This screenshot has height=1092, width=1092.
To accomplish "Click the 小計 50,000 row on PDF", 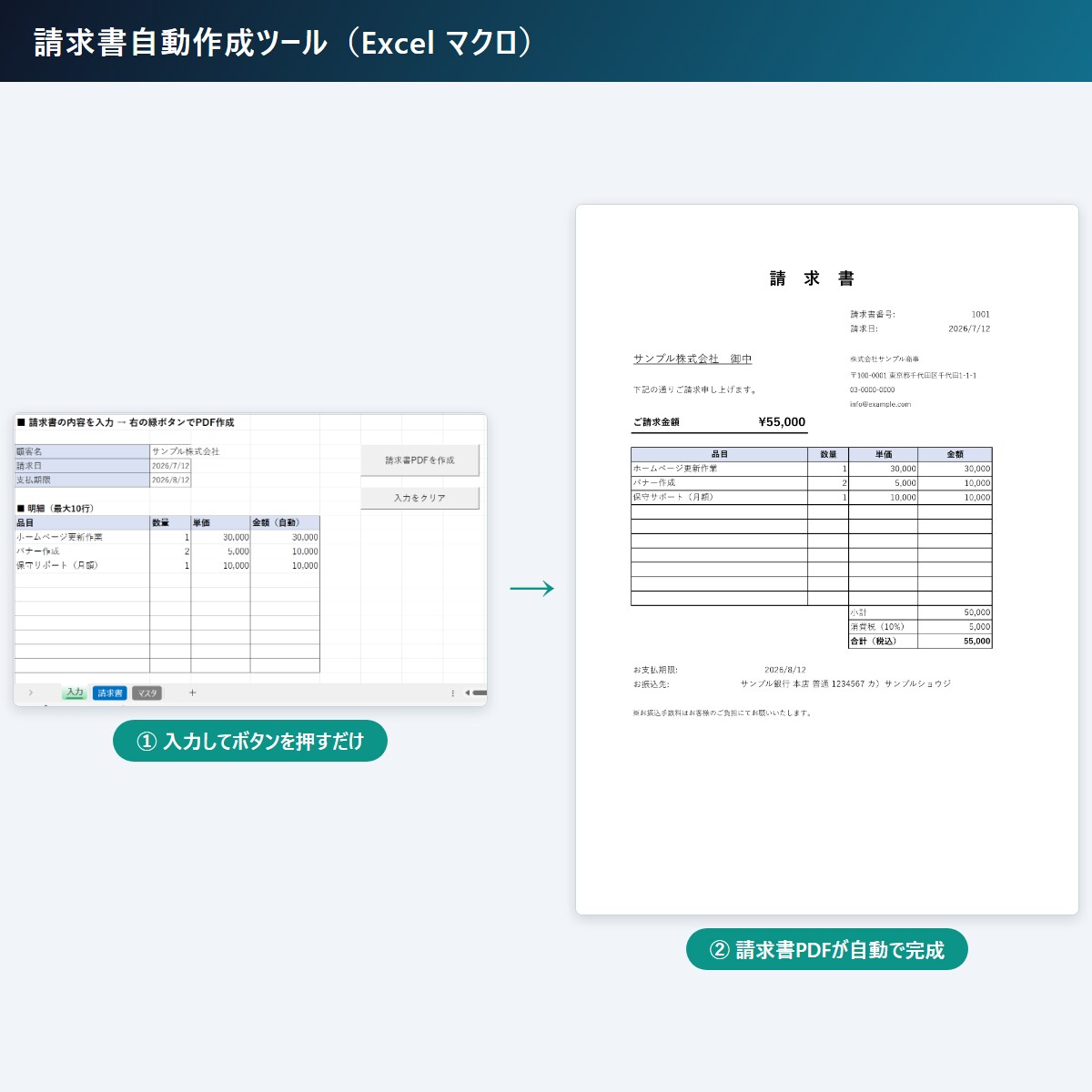I will pyautogui.click(x=920, y=612).
